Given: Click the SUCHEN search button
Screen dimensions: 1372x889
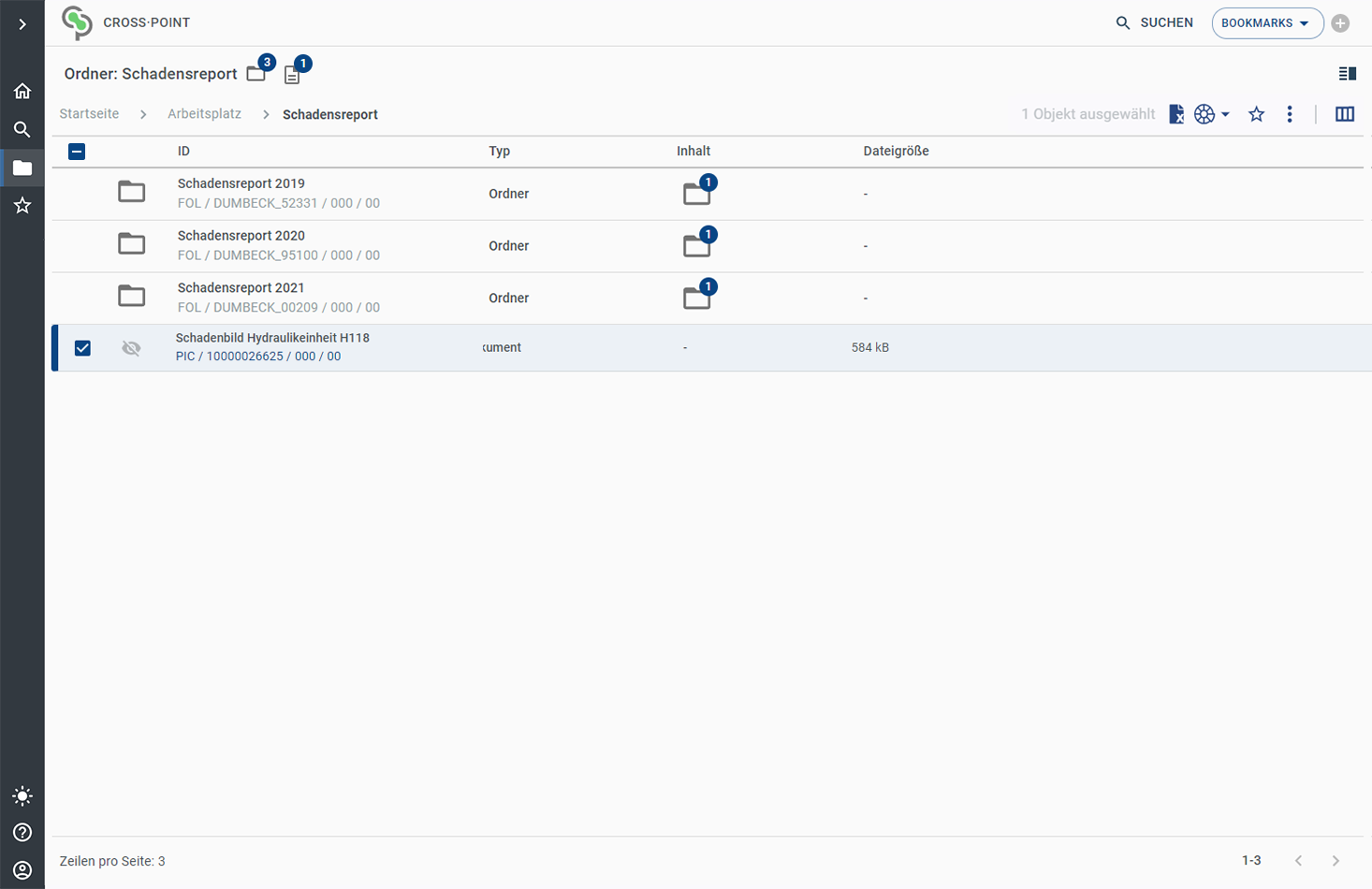Looking at the screenshot, I should [1154, 23].
